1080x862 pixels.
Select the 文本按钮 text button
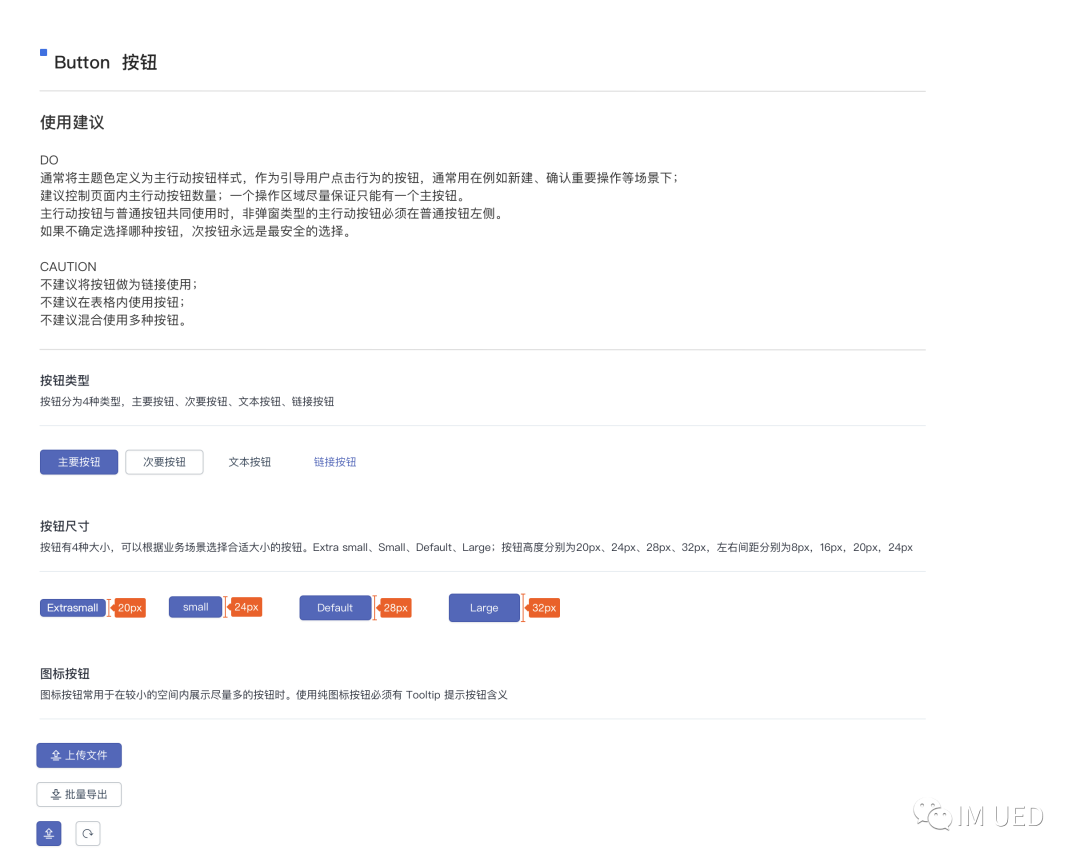249,462
